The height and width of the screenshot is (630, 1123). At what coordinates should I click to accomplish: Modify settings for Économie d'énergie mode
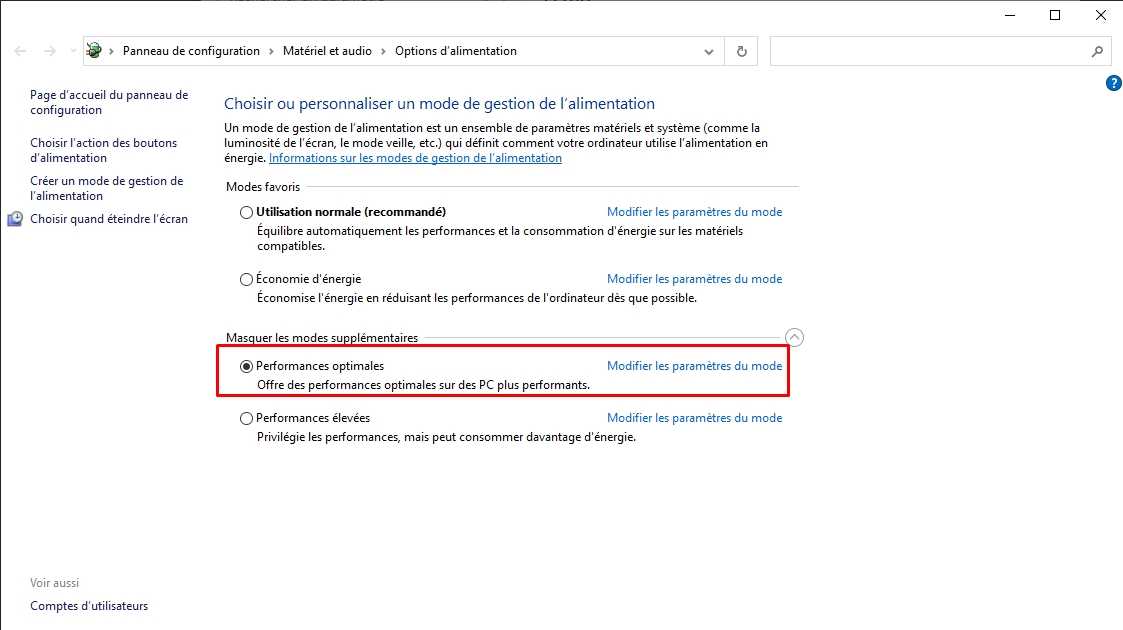pos(695,279)
